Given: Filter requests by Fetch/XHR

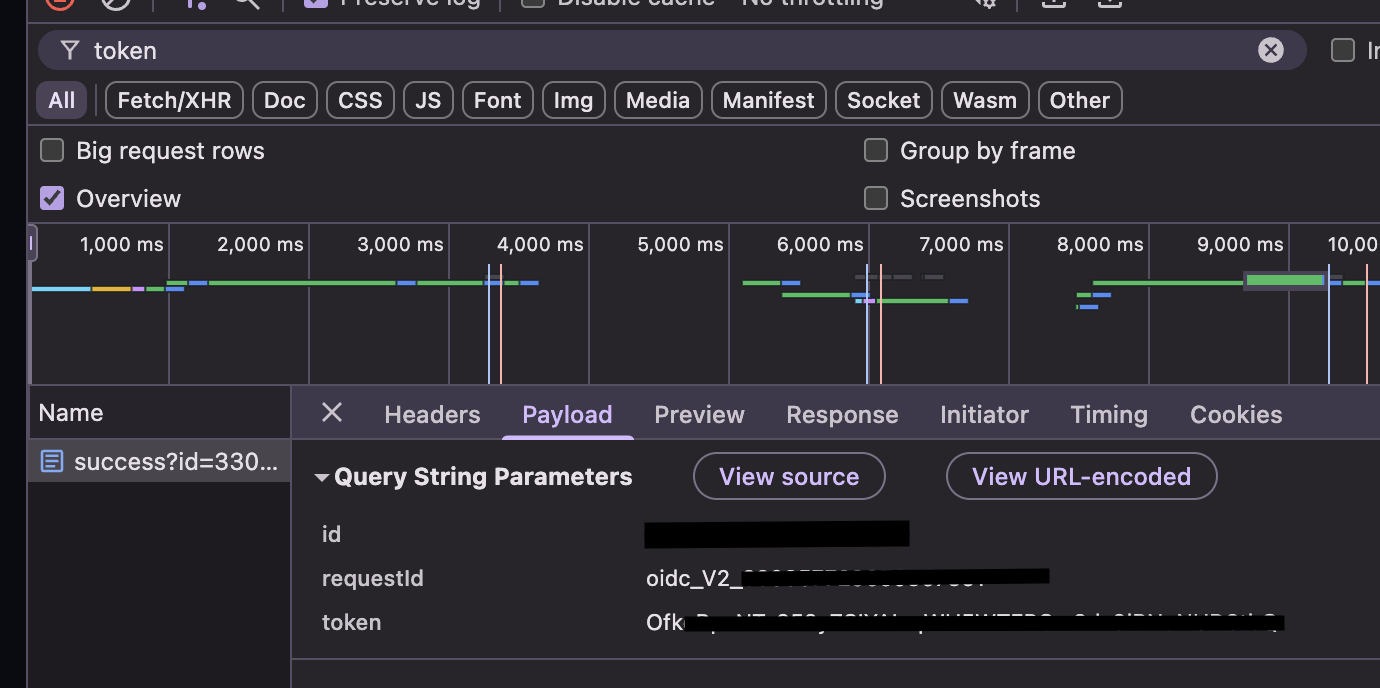Looking at the screenshot, I should click(x=174, y=100).
